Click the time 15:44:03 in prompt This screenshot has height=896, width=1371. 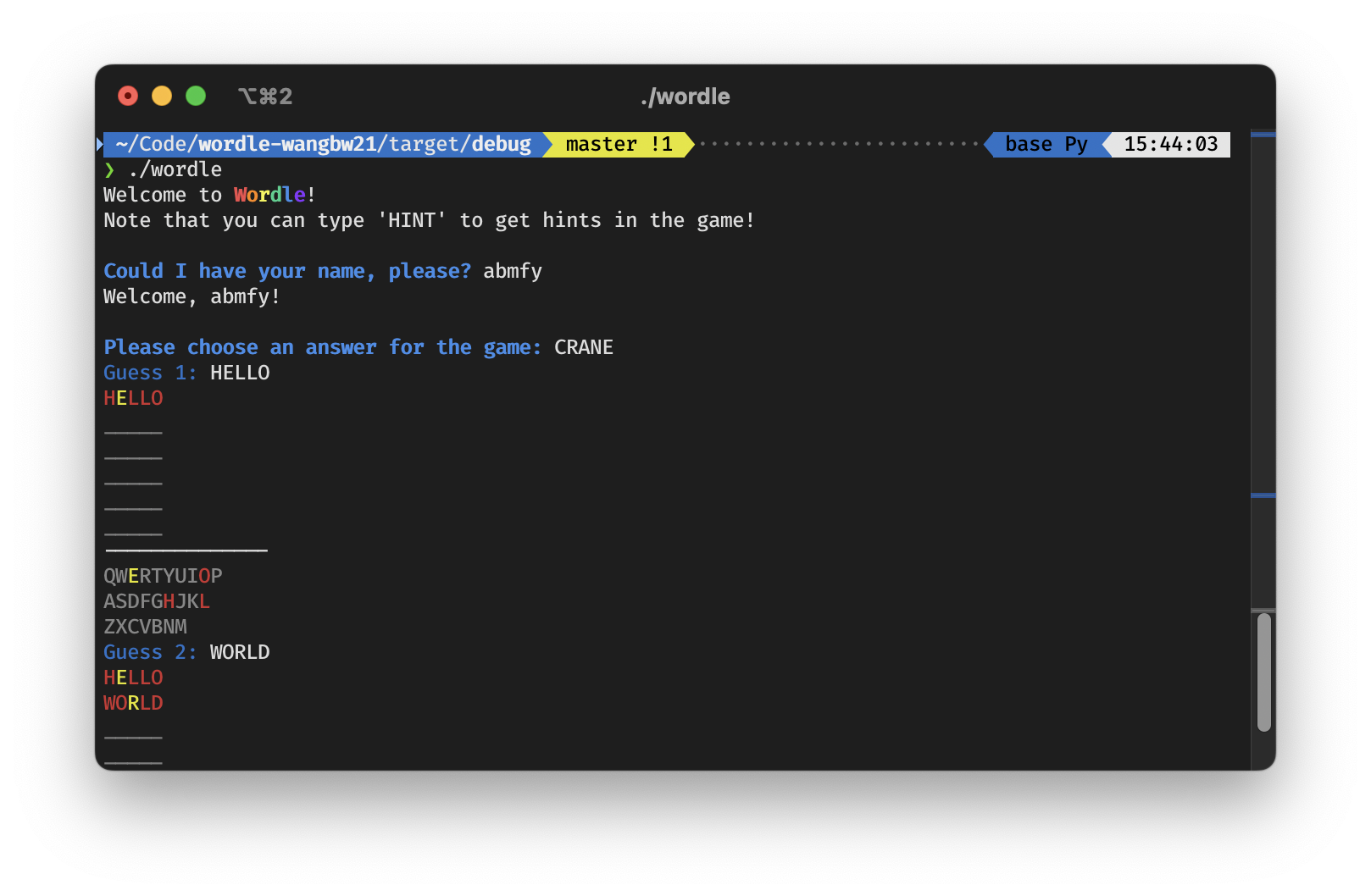pos(1171,144)
